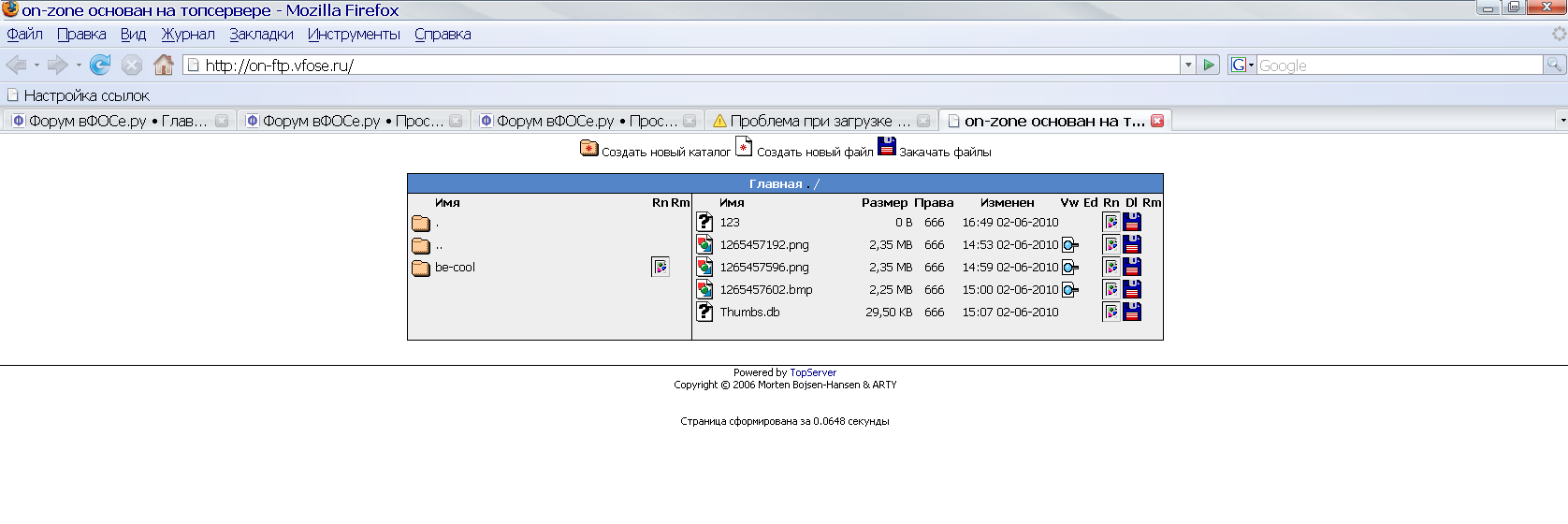Switch to the Проблема при загрузке tab
Image resolution: width=1568 pixels, height=524 pixels.
point(810,121)
